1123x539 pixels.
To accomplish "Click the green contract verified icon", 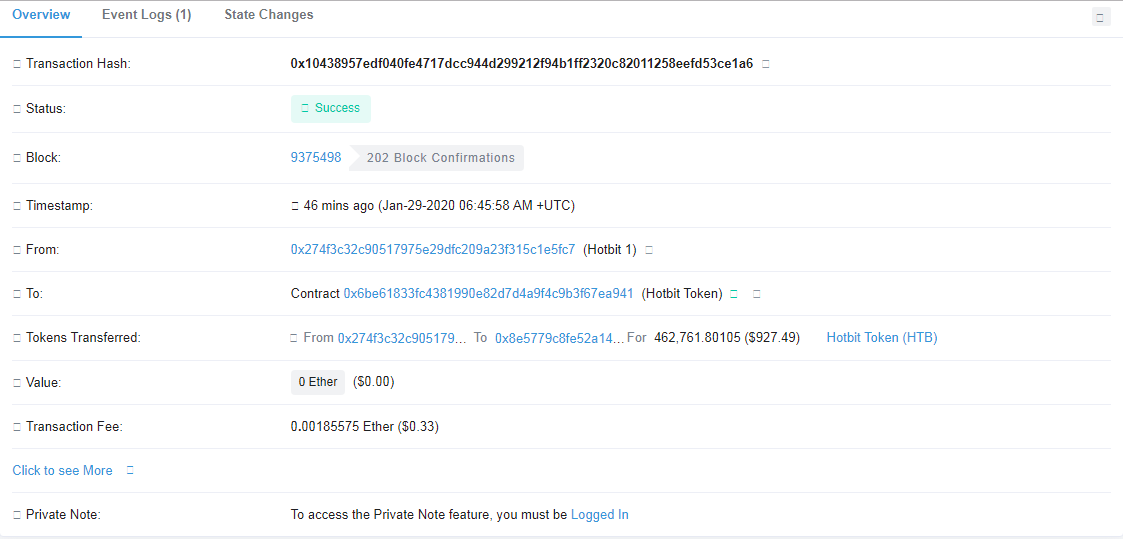I will pyautogui.click(x=734, y=293).
